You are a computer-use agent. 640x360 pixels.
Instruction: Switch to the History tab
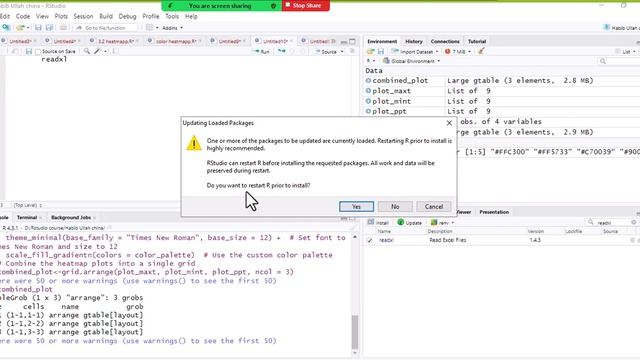[x=413, y=41]
